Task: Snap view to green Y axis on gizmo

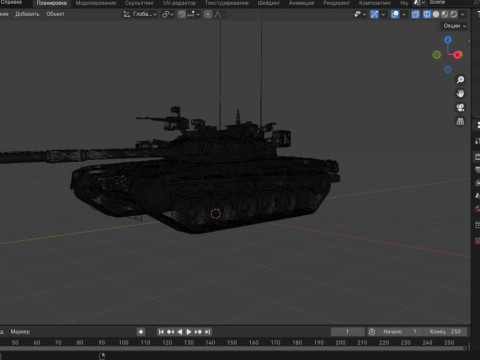Action: point(437,54)
